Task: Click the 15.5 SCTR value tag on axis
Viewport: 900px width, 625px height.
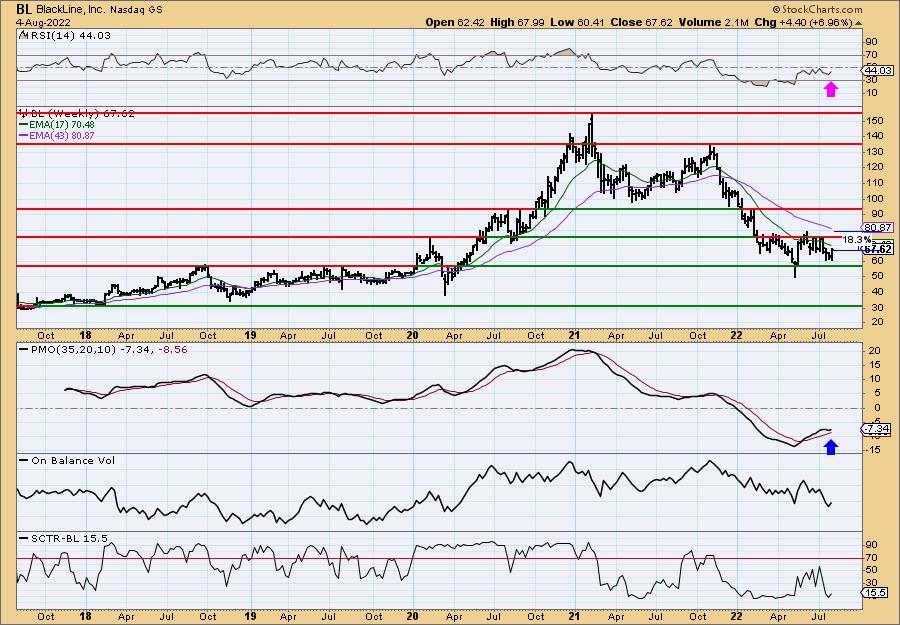Action: pyautogui.click(x=876, y=593)
